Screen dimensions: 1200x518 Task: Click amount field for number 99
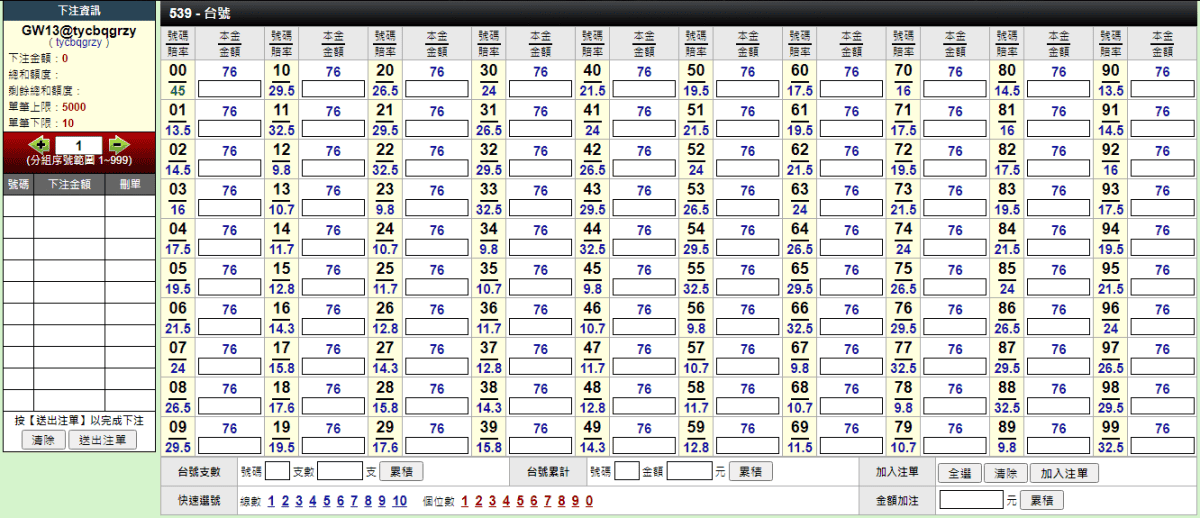(1162, 446)
